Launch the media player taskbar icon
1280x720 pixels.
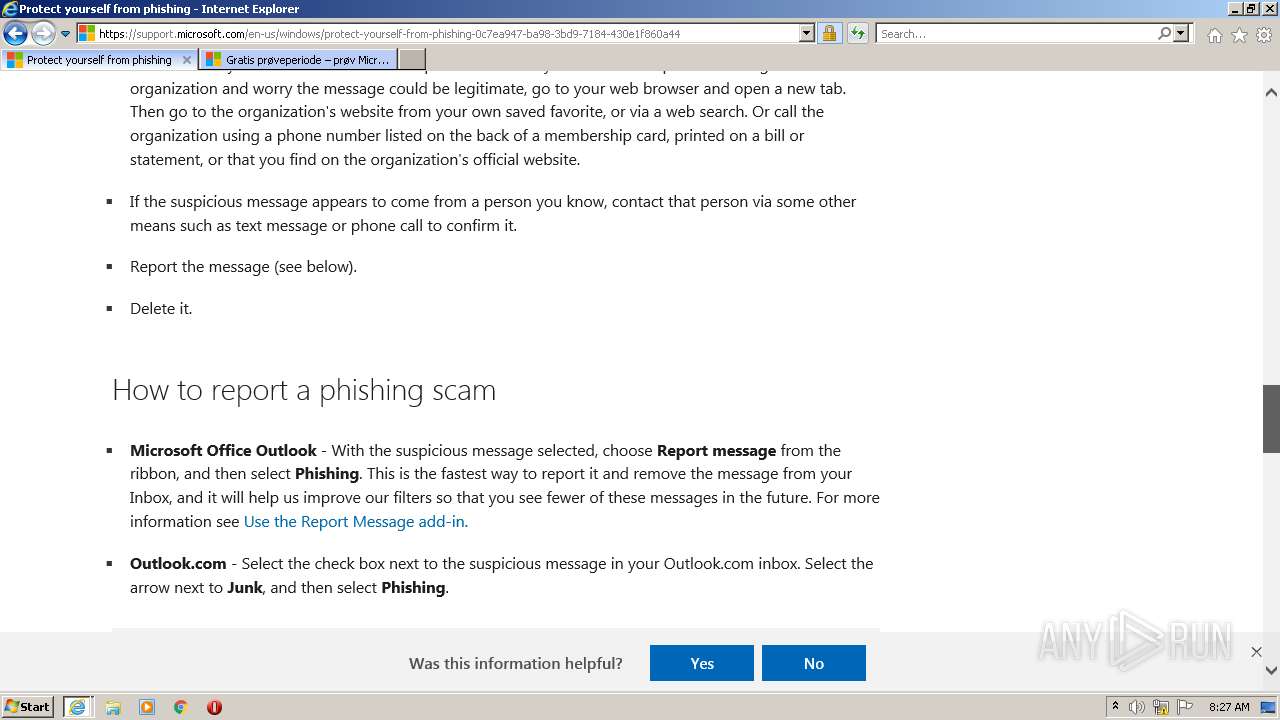(x=147, y=707)
